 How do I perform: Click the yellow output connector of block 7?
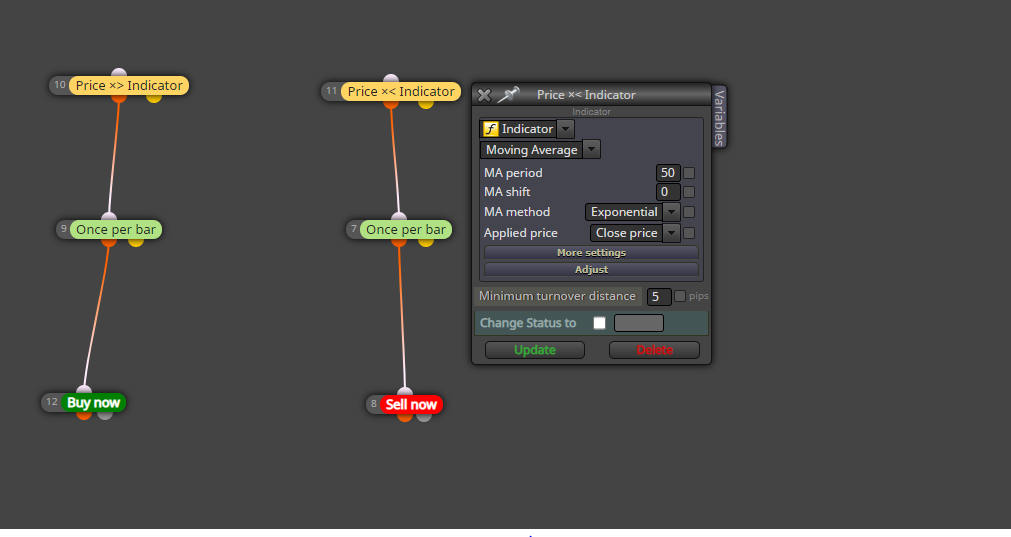click(426, 242)
